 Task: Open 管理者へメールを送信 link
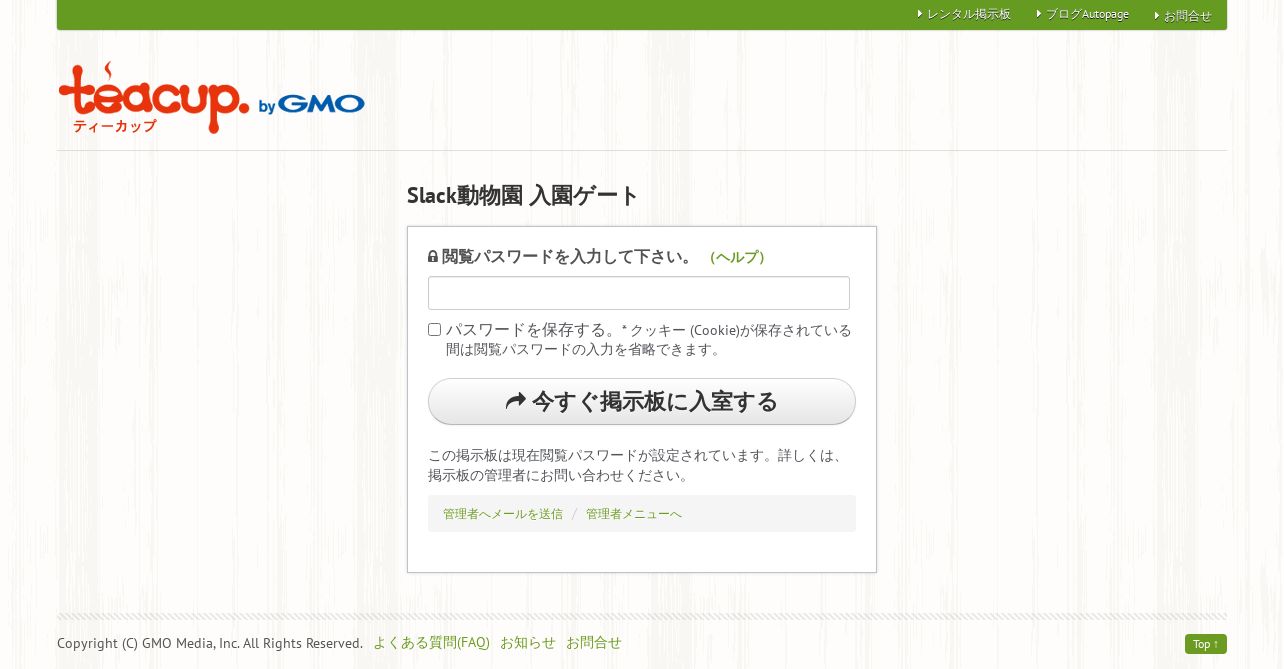pyautogui.click(x=503, y=514)
